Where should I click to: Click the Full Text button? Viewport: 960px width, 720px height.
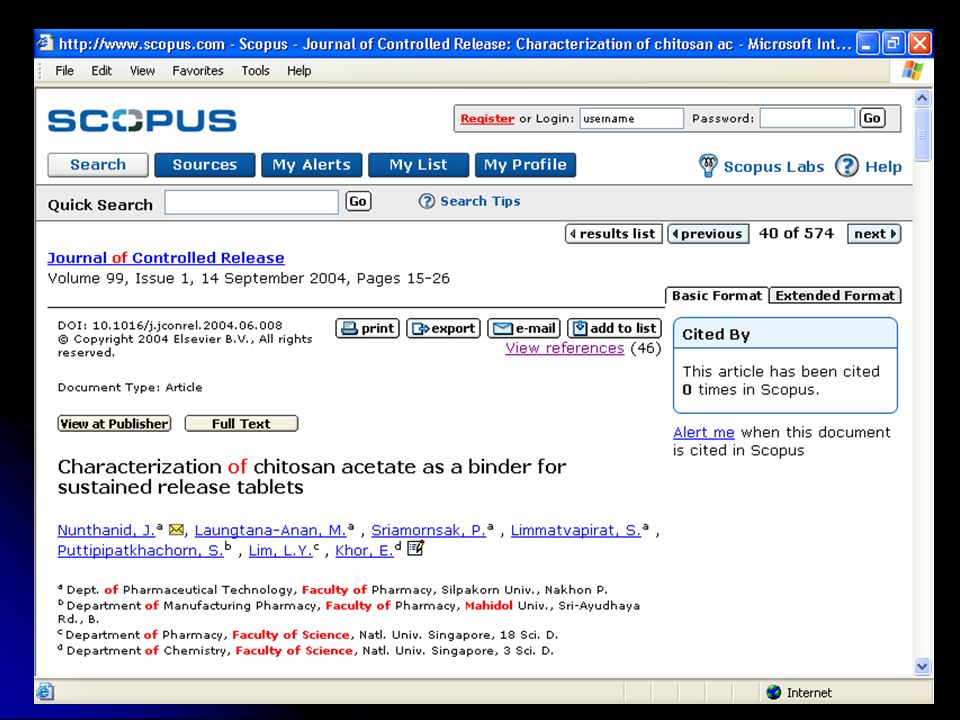pos(241,424)
